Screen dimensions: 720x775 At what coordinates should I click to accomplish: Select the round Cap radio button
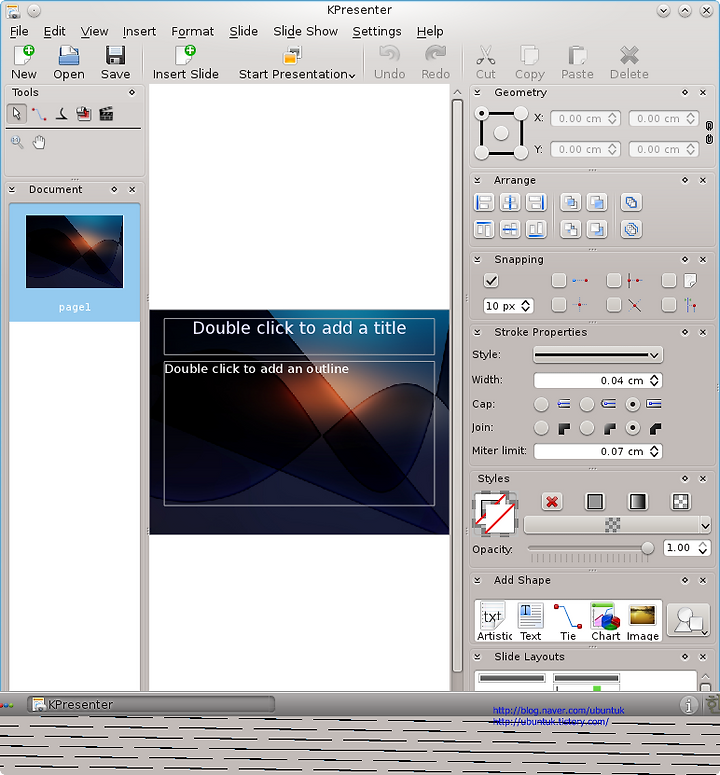(587, 404)
